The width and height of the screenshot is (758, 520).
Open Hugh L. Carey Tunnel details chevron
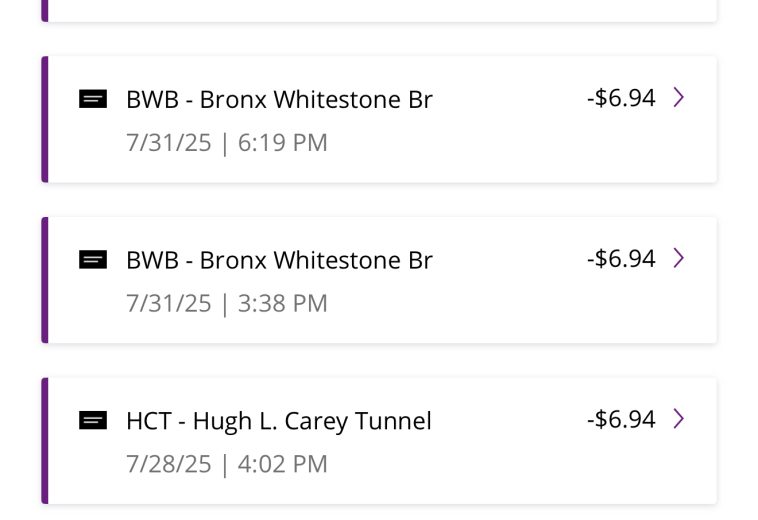[x=679, y=419]
